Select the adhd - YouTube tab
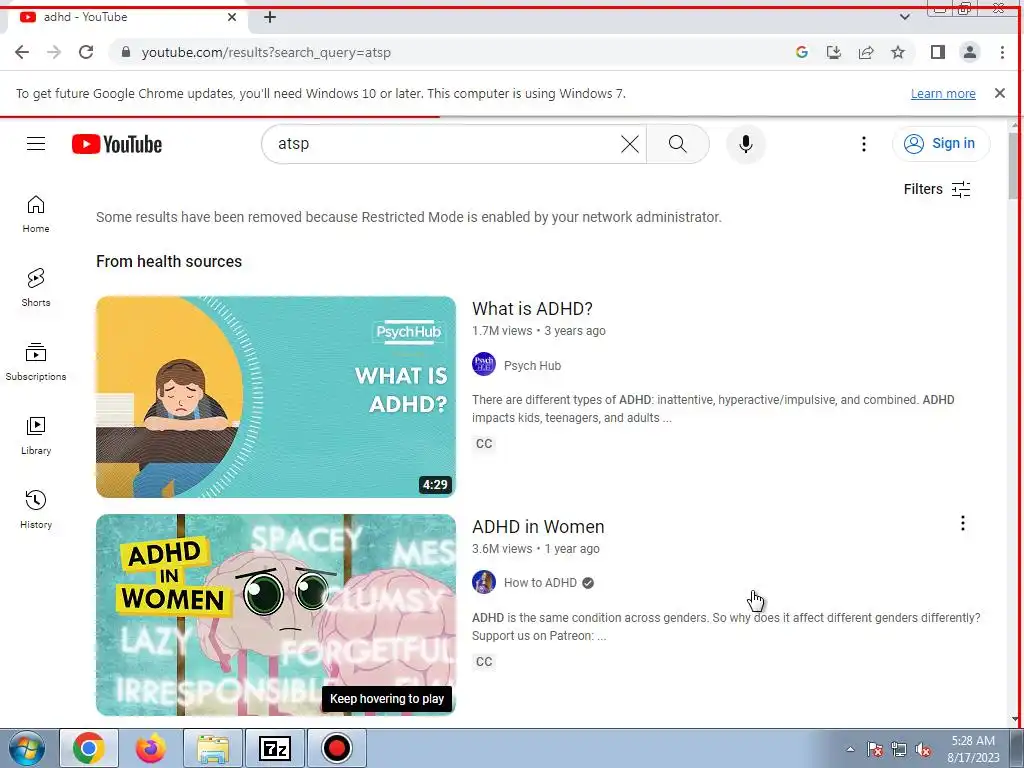The width and height of the screenshot is (1024, 768). tap(127, 17)
